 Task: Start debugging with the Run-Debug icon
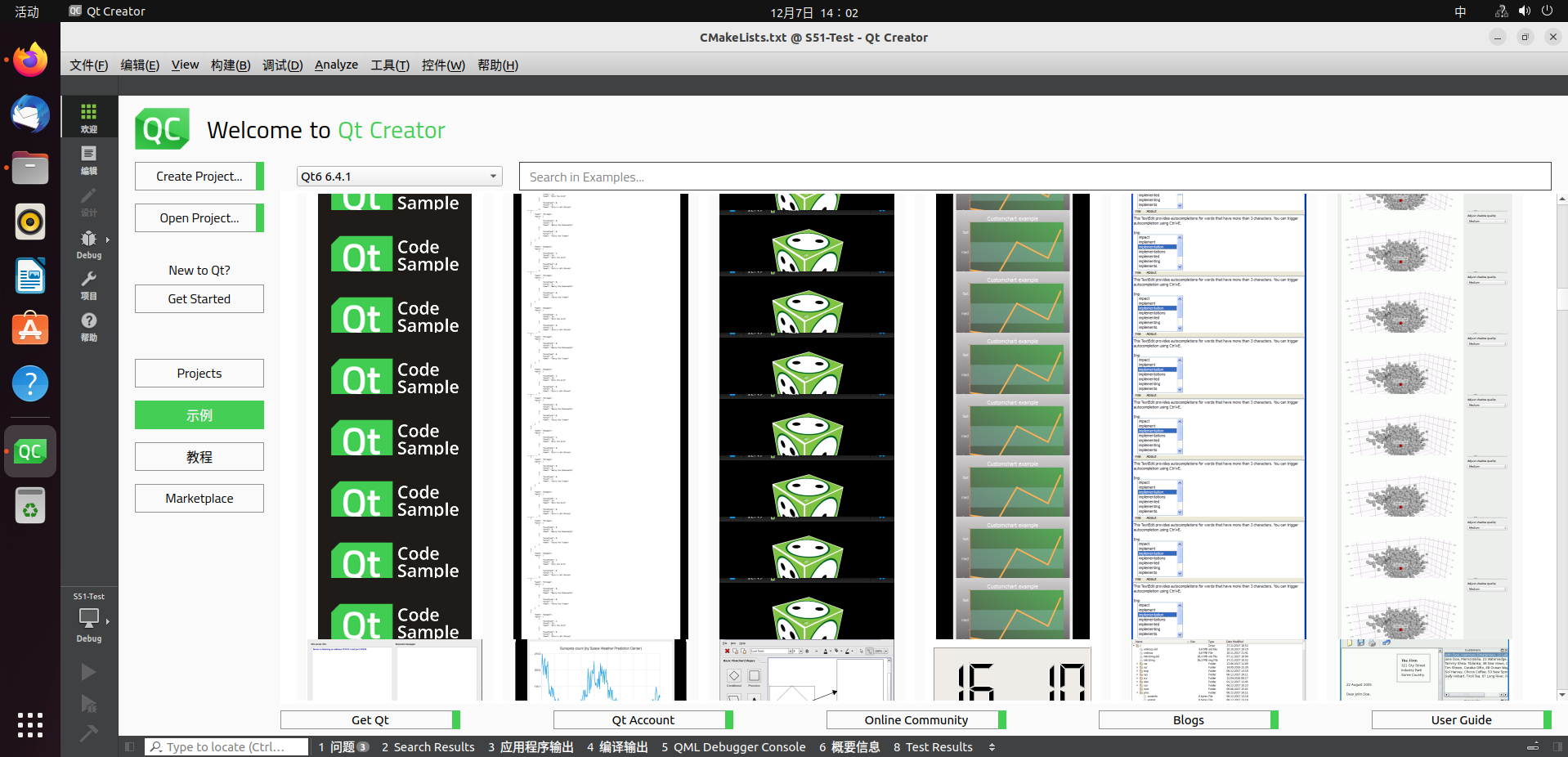88,704
